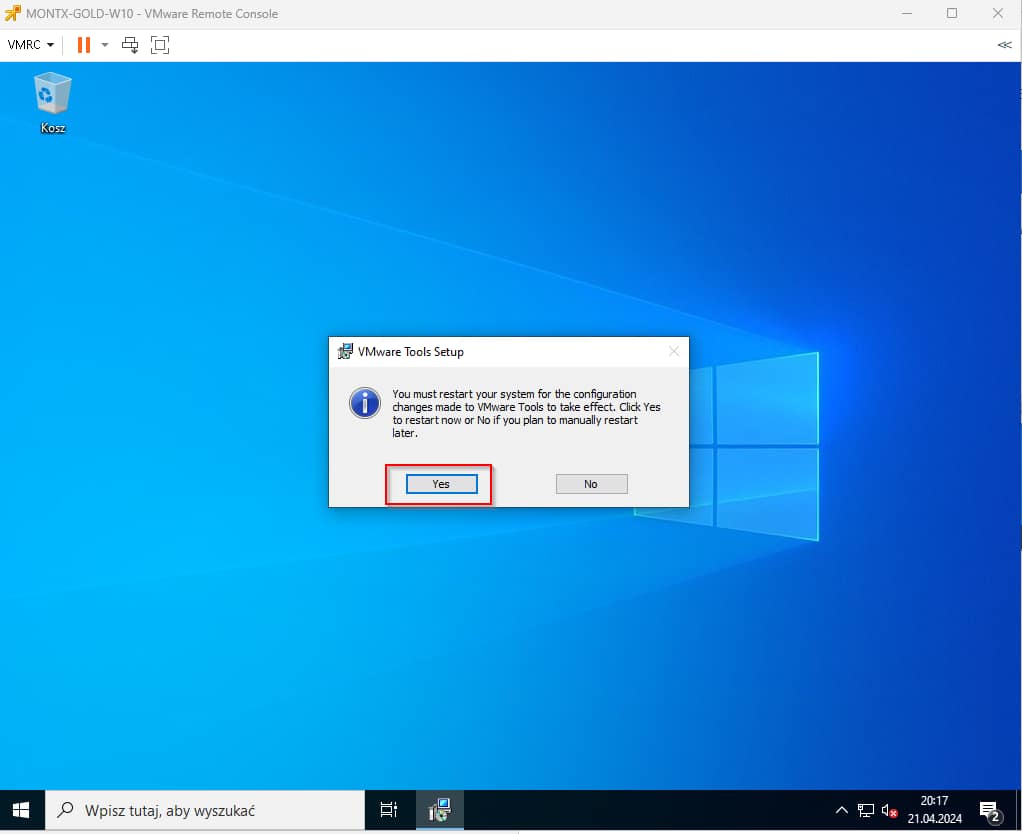The height and width of the screenshot is (834, 1022).
Task: Click No to restart manually later
Action: [x=591, y=484]
